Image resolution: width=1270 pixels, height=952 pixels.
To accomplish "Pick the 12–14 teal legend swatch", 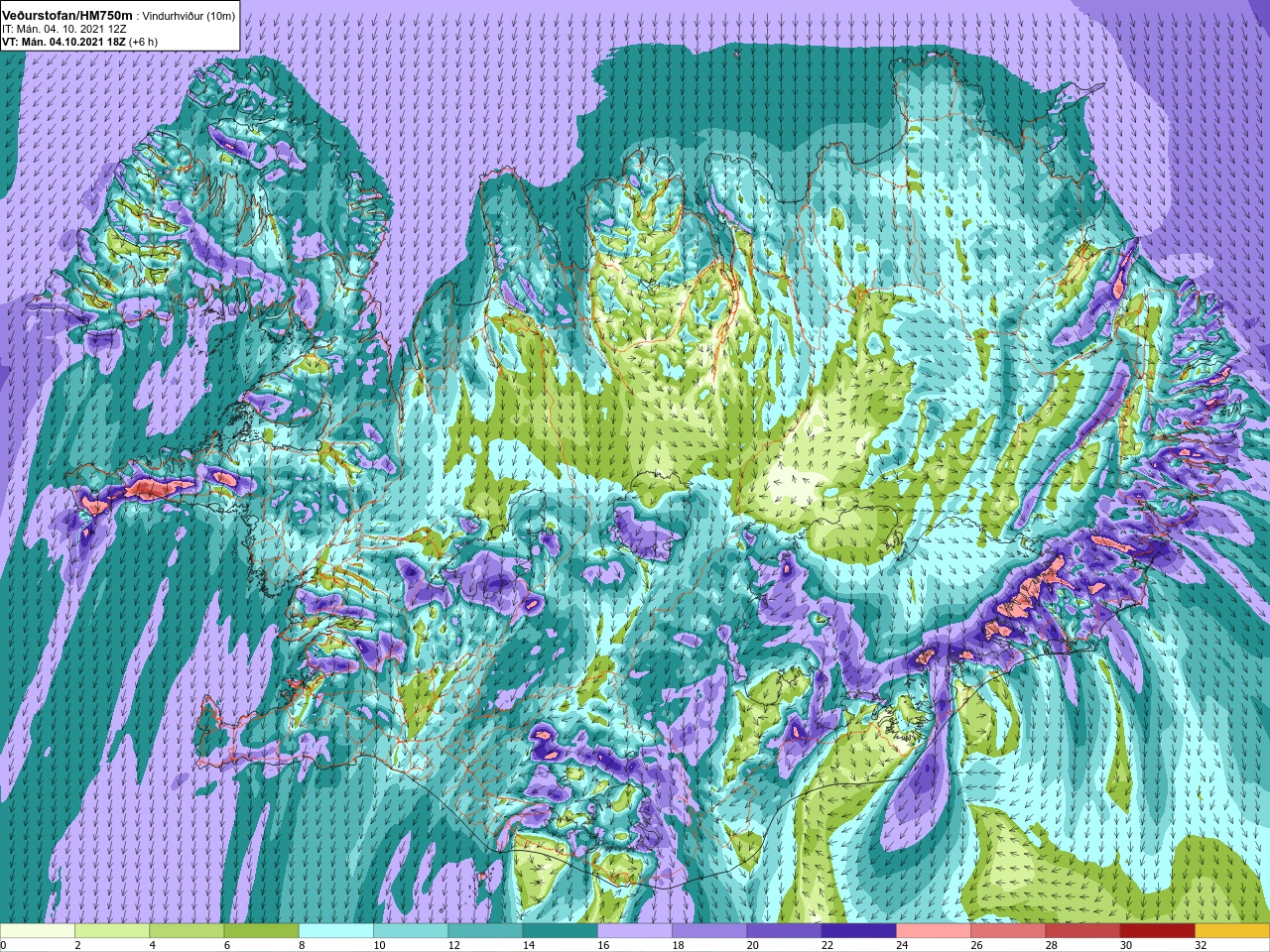I will [485, 931].
